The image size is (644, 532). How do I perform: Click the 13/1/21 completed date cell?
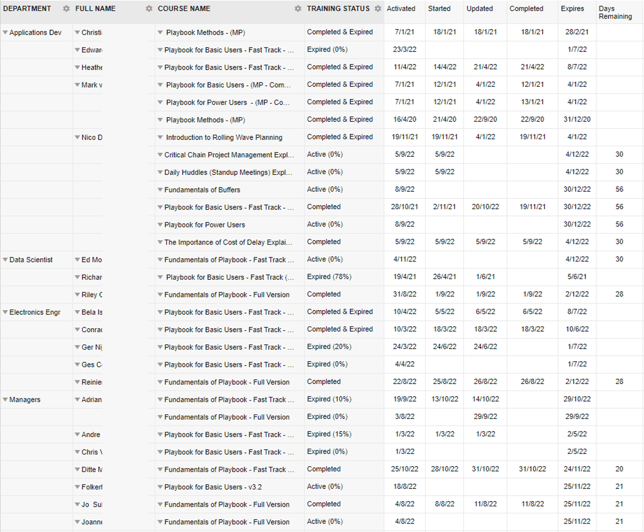532,102
